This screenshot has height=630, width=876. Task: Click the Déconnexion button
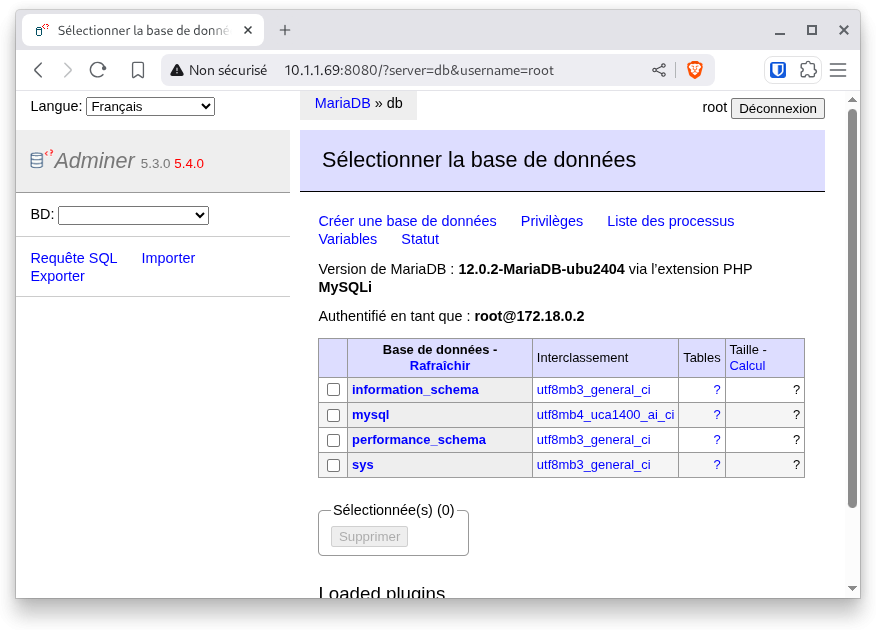[778, 108]
